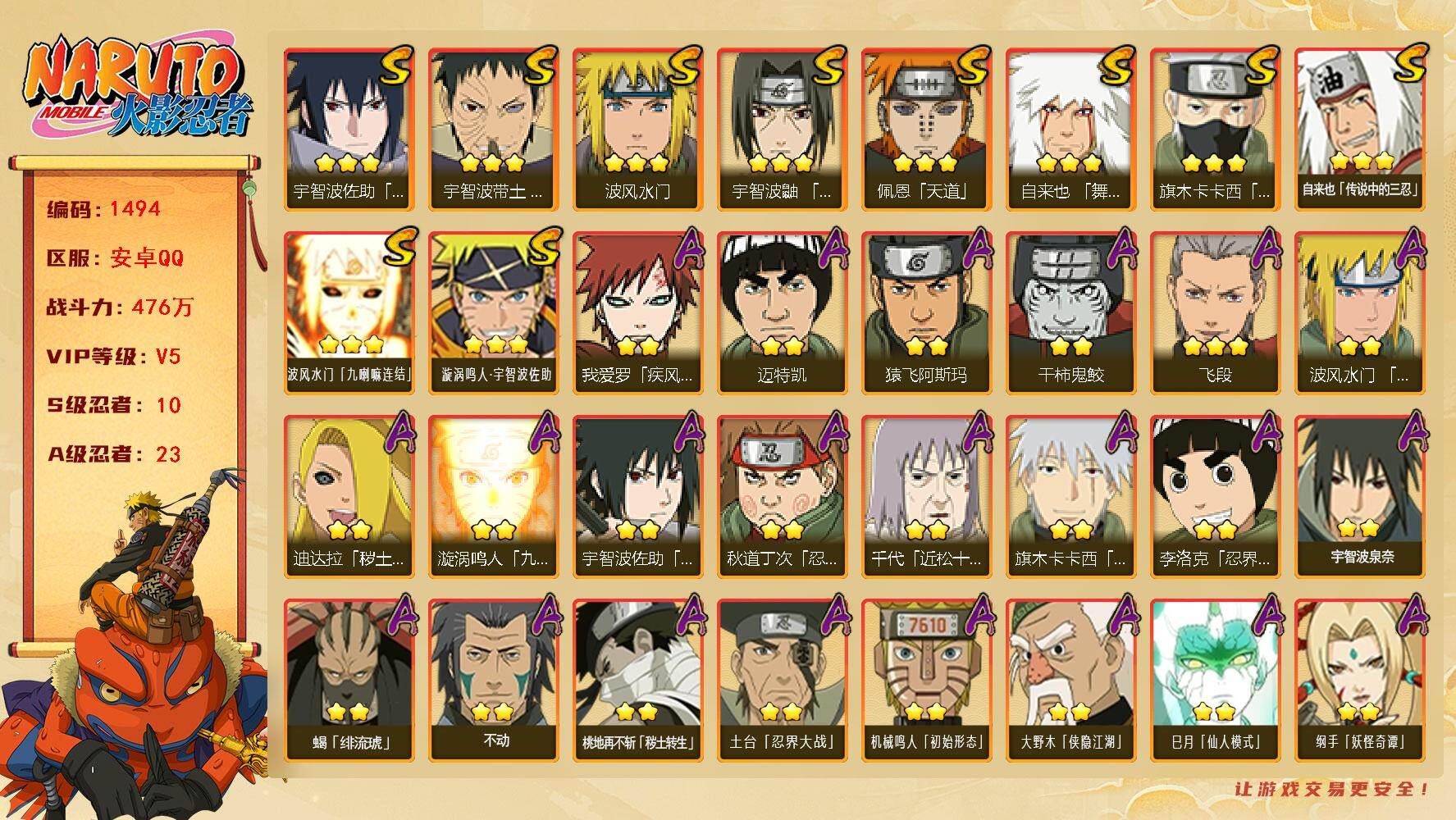Choose the 宇智波泉奈 card
The image size is (1456, 820).
[x=1359, y=496]
